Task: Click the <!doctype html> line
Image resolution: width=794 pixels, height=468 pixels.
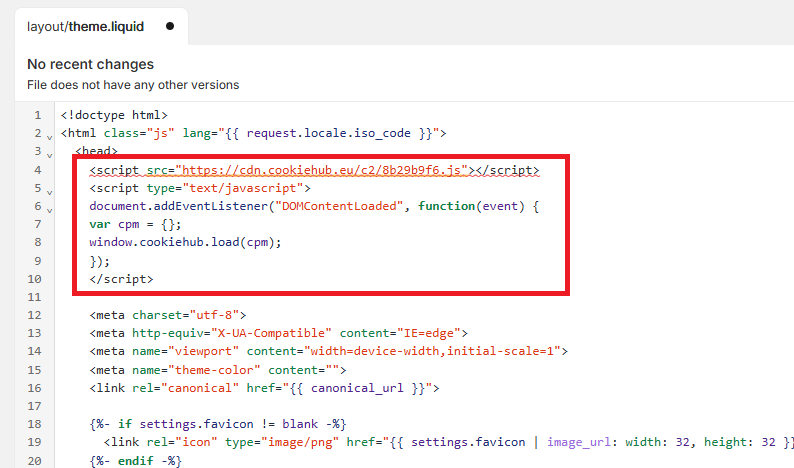Action: (114, 115)
